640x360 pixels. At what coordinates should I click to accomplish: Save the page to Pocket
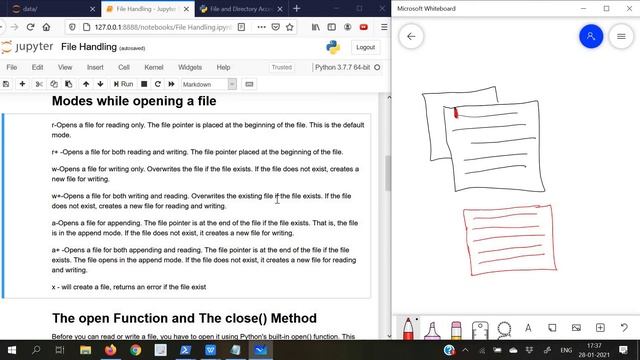coord(276,27)
